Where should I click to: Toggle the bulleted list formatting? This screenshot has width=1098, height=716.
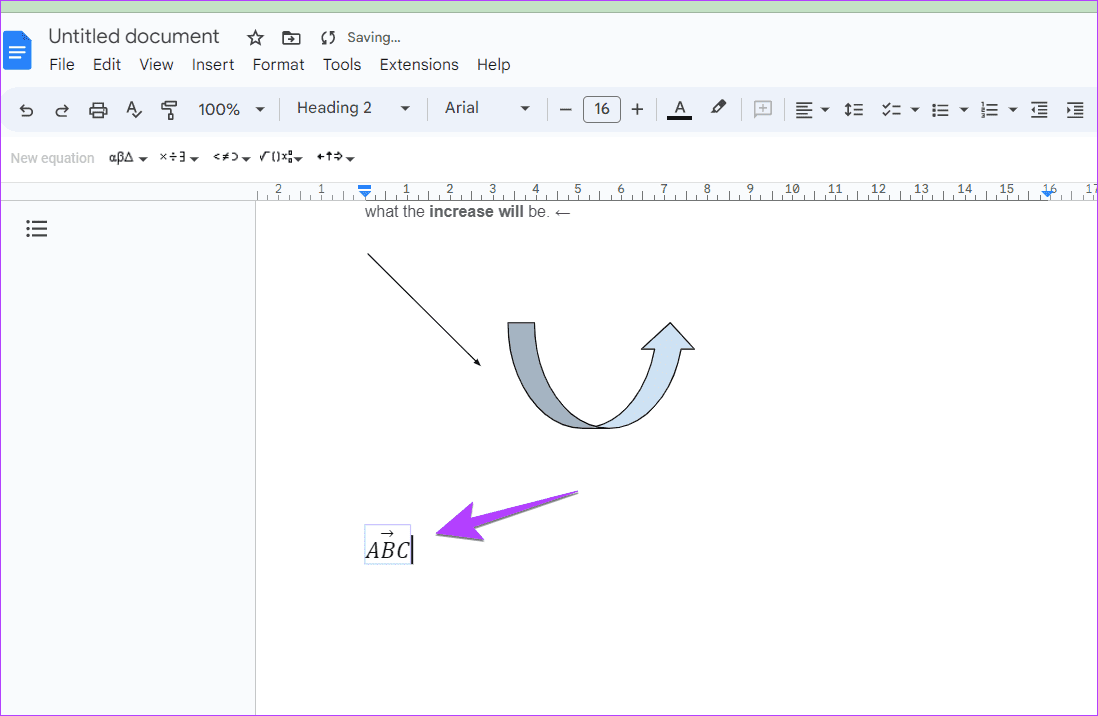point(940,110)
